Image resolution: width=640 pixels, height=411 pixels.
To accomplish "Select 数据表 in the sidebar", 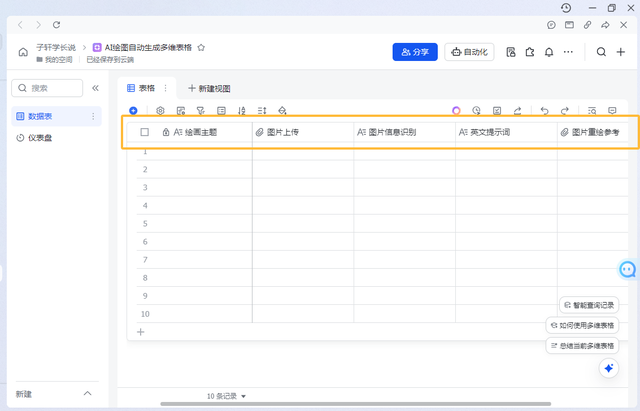I will point(56,116).
